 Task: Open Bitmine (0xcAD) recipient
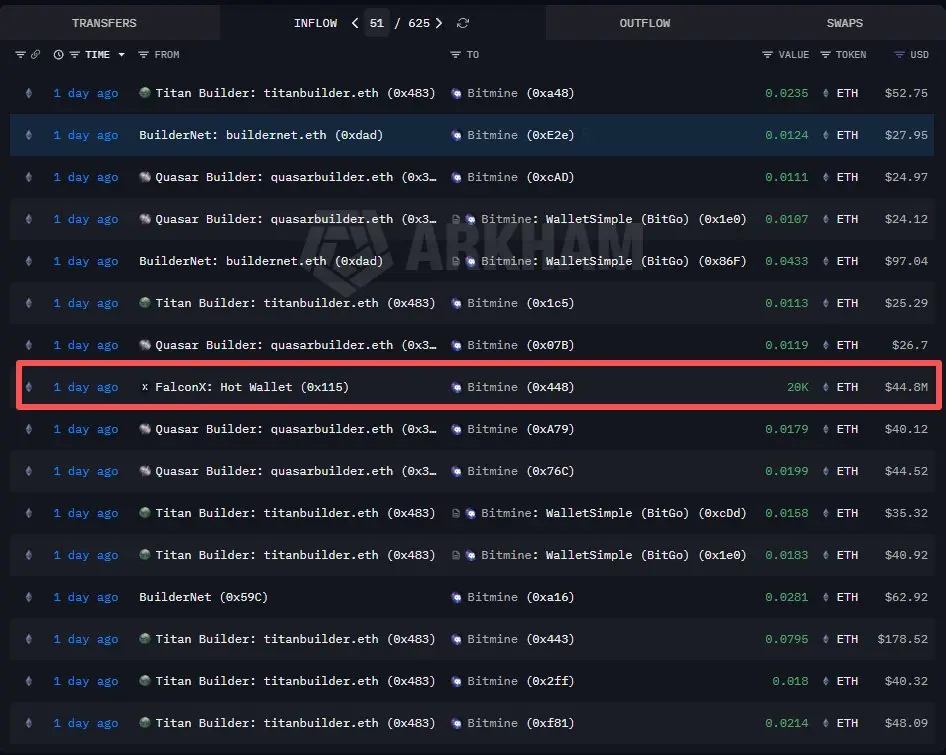tap(521, 177)
